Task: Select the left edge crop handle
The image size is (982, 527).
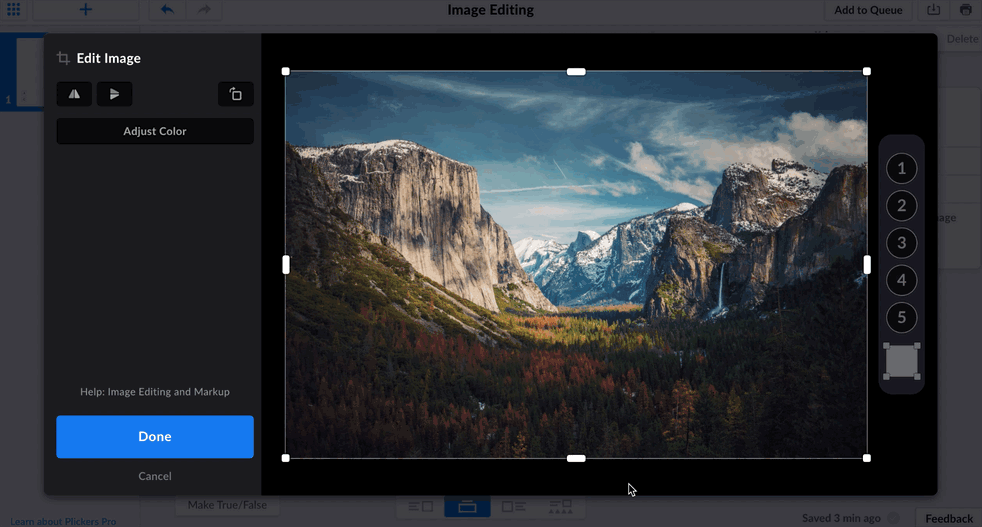Action: tap(286, 264)
